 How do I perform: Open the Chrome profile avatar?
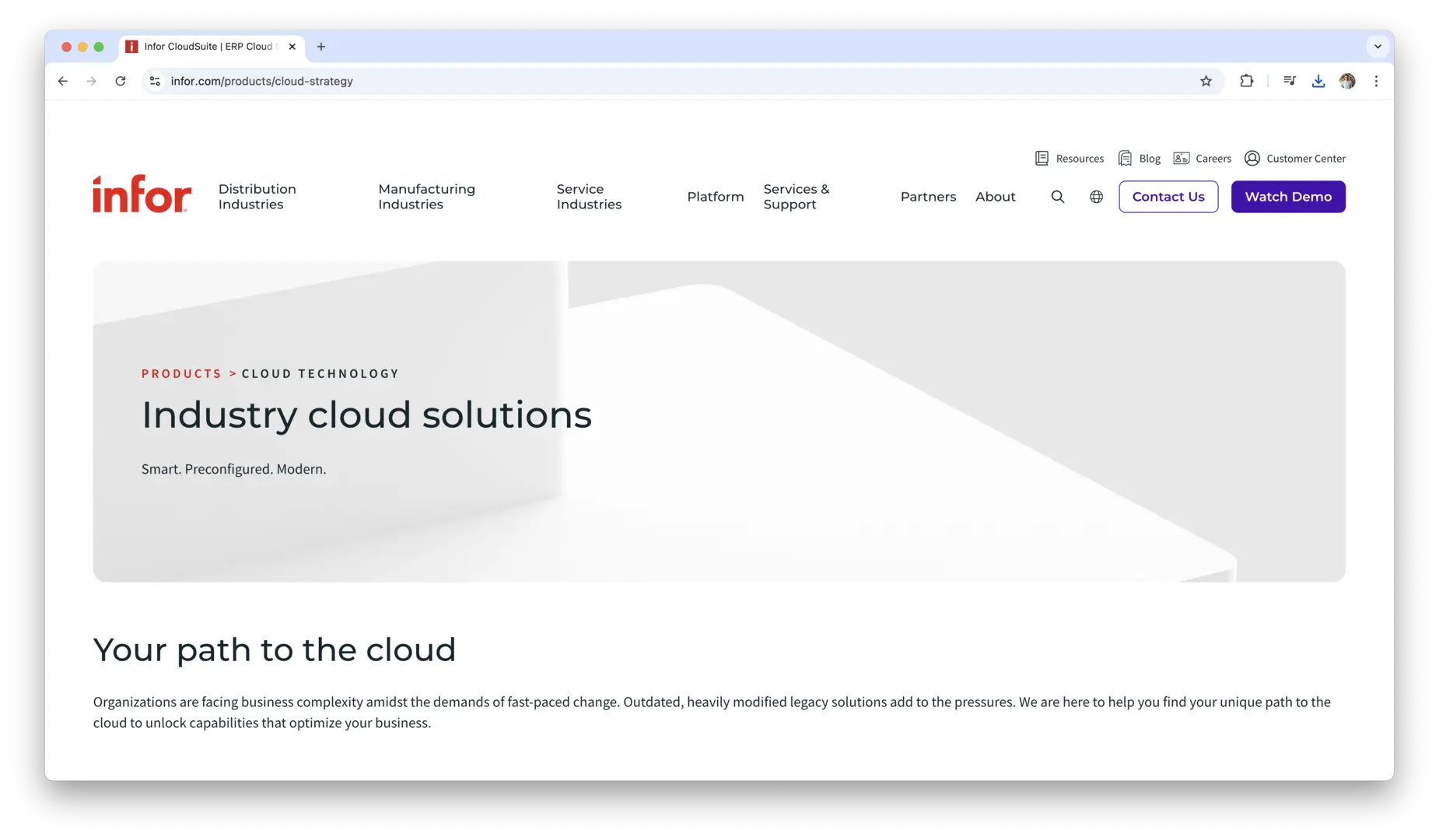[x=1347, y=81]
